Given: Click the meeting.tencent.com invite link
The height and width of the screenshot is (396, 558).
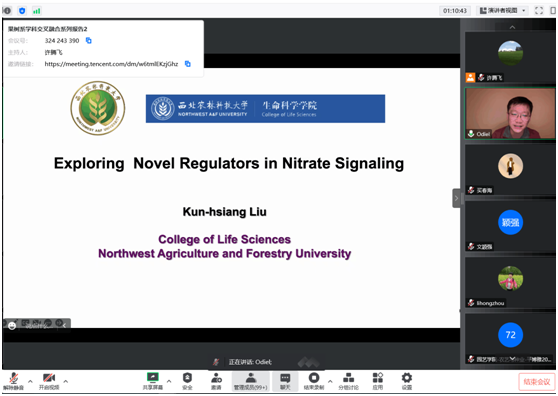Looking at the screenshot, I should coord(111,64).
